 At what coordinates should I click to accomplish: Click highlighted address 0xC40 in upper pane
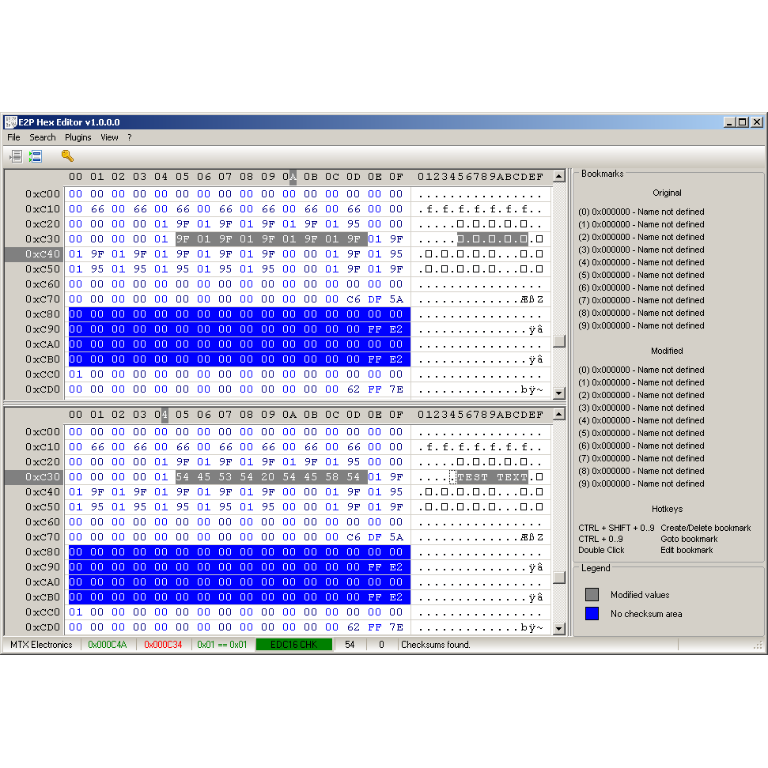[43, 254]
